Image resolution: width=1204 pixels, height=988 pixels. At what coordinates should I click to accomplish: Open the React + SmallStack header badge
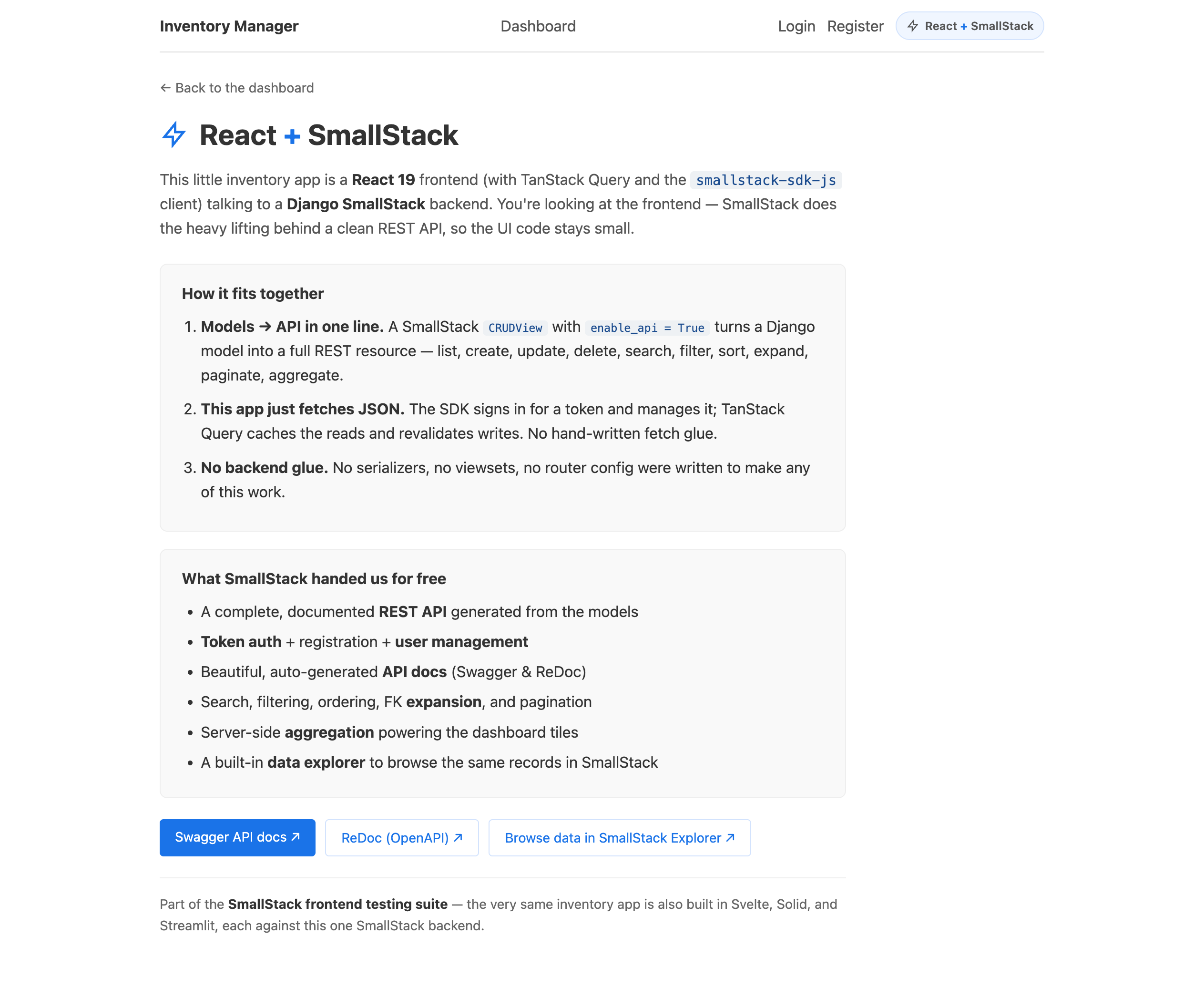[x=969, y=26]
